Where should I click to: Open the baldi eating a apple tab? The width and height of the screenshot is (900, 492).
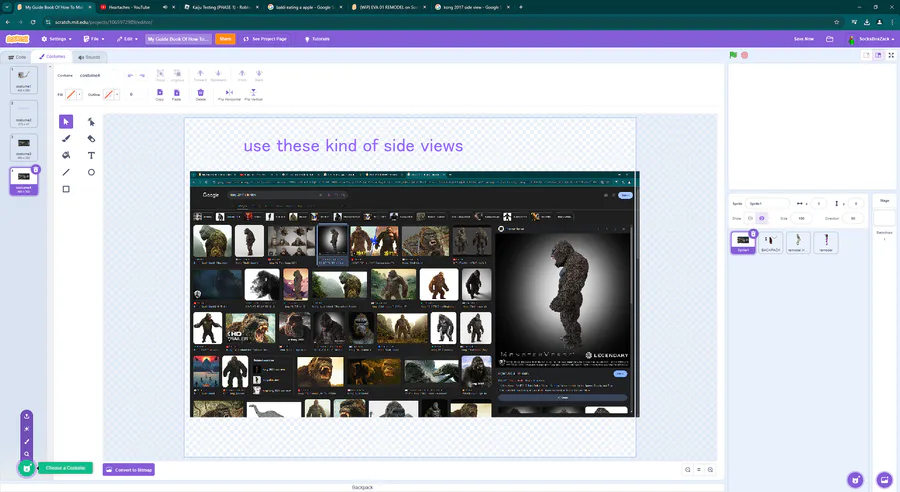[304, 7]
